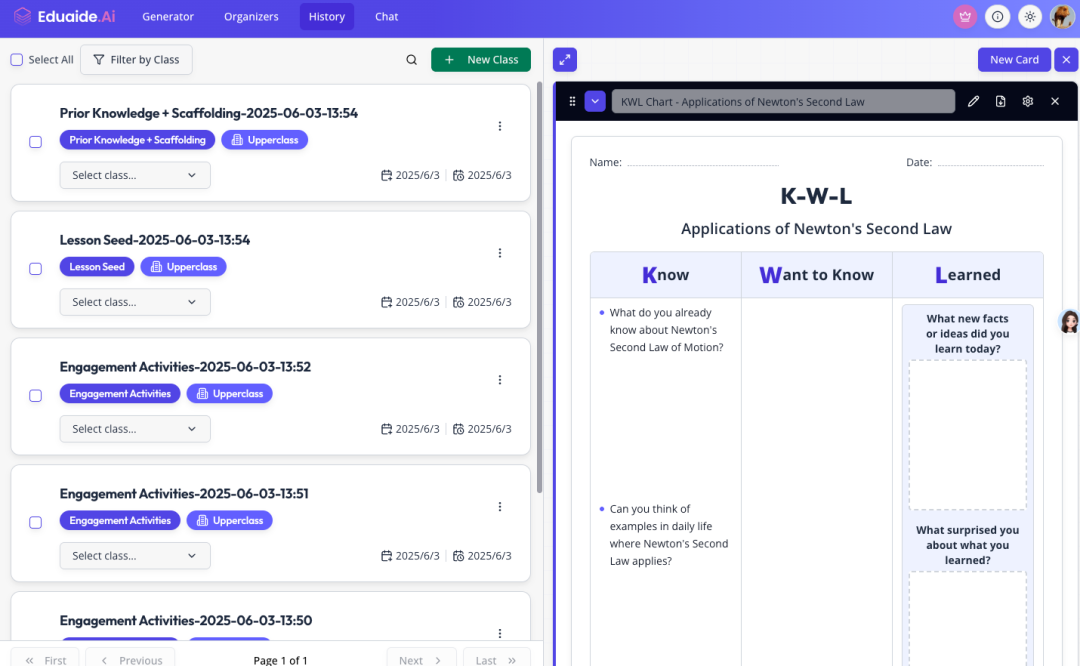Expand the purple chevron on the KWL card header
1080x666 pixels.
(595, 101)
